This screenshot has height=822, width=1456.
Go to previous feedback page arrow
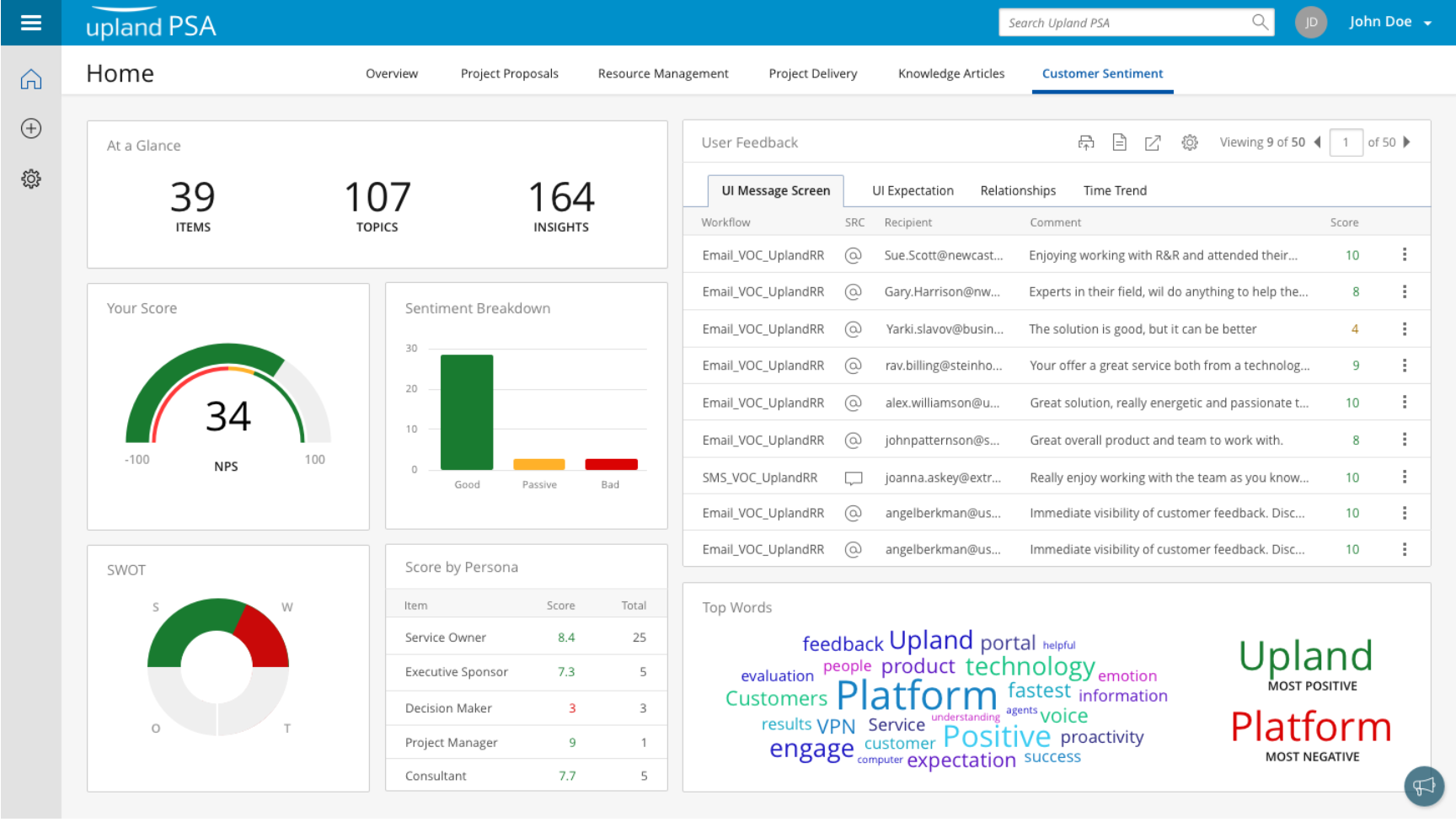click(1318, 142)
